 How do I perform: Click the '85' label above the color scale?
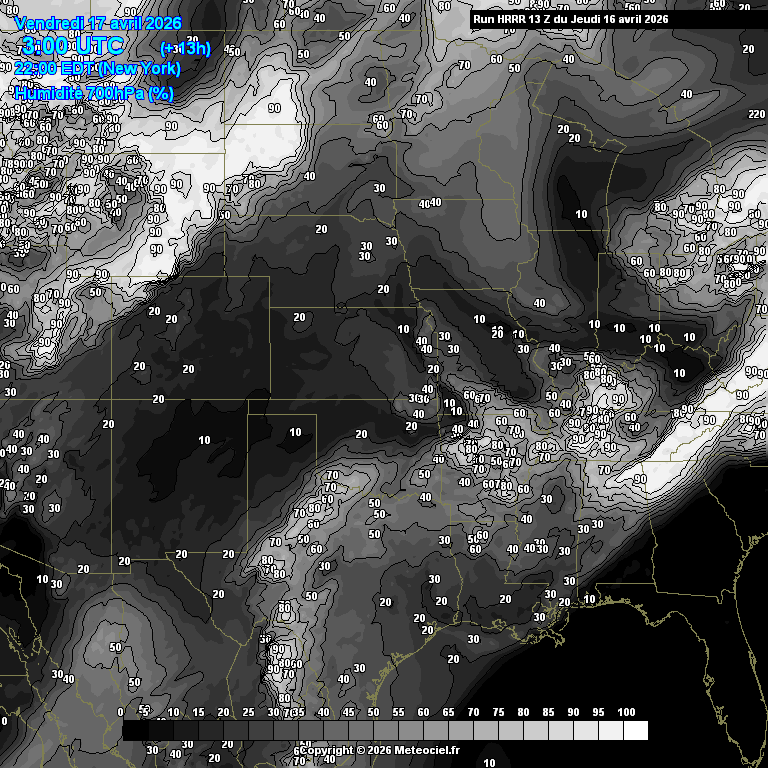[x=548, y=712]
